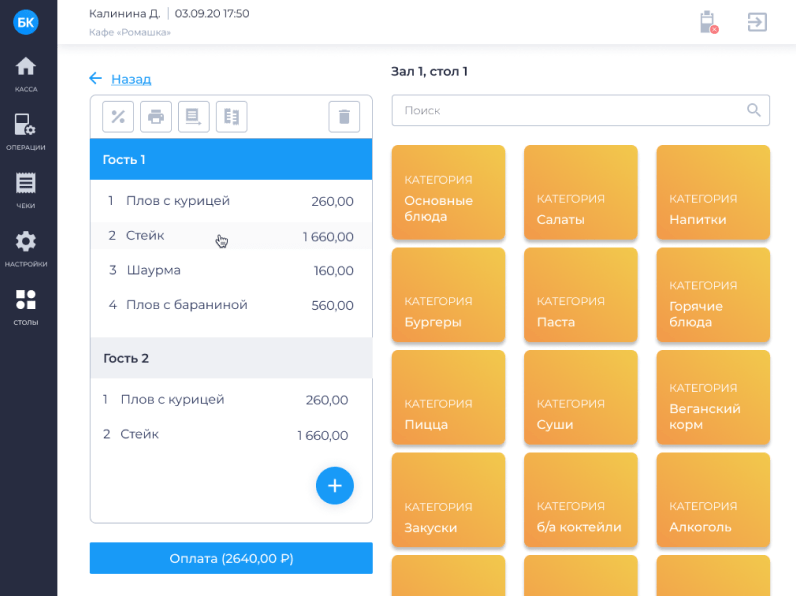Click the logout exit icon
The image size is (796, 596).
click(757, 22)
